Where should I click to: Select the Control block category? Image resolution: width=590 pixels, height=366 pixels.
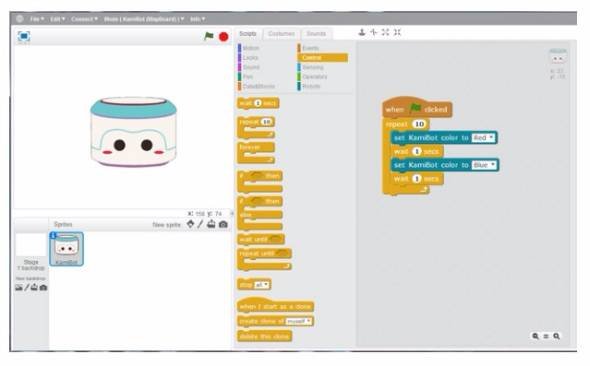(x=322, y=58)
